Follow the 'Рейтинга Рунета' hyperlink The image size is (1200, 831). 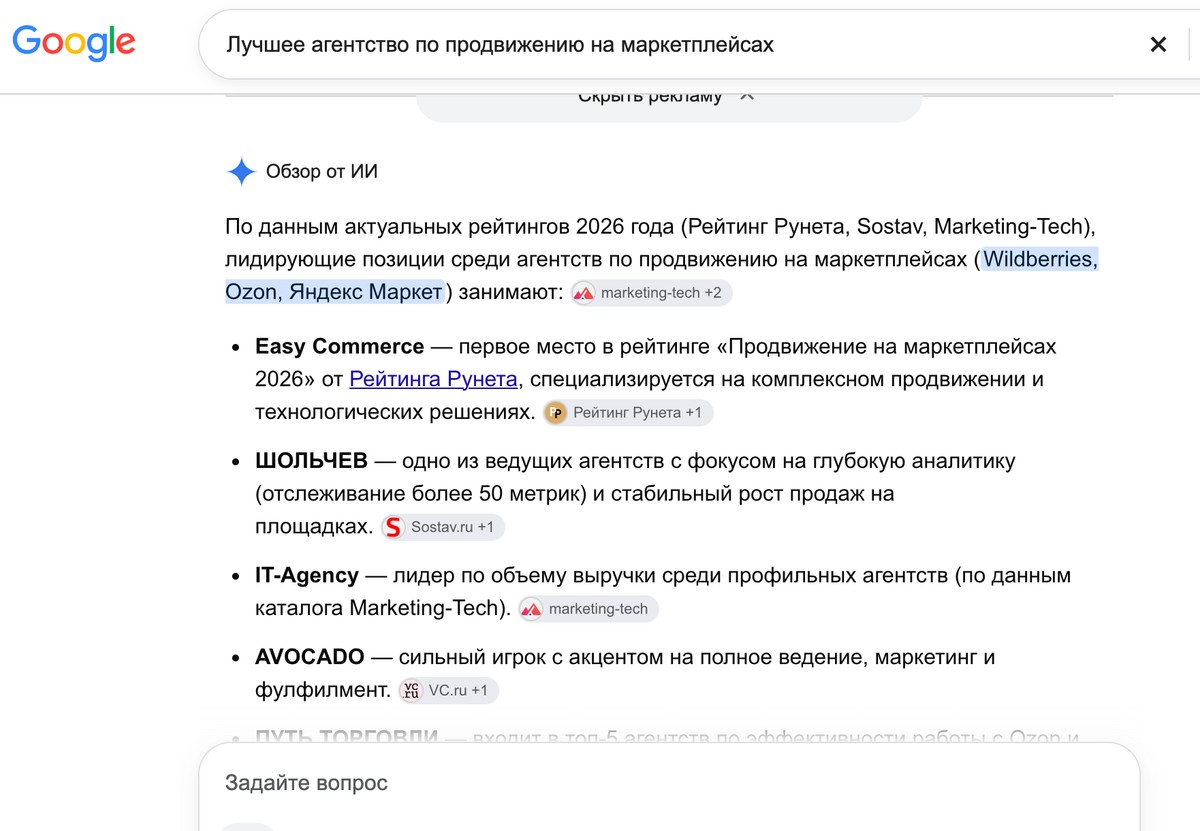pos(433,379)
